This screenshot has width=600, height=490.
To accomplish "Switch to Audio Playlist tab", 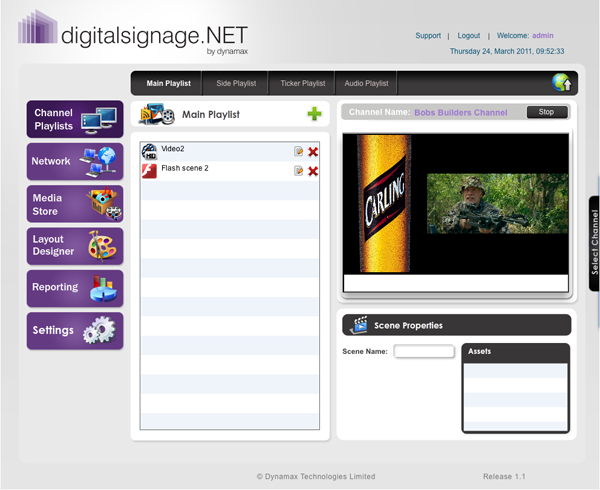I will tap(366, 83).
